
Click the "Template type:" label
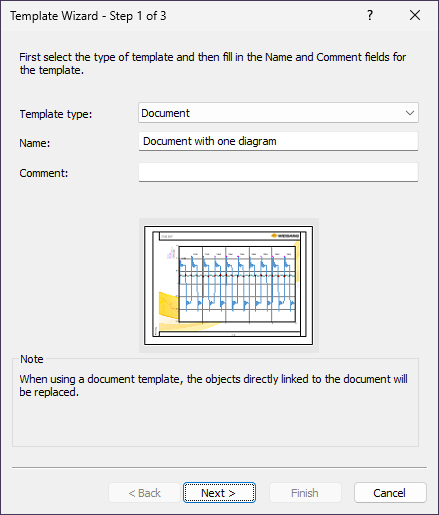56,114
